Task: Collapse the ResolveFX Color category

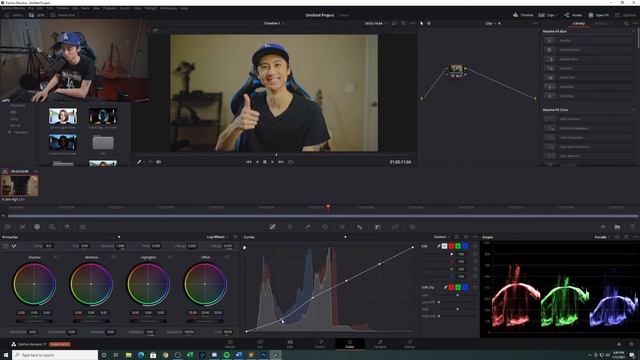Action: [x=634, y=110]
